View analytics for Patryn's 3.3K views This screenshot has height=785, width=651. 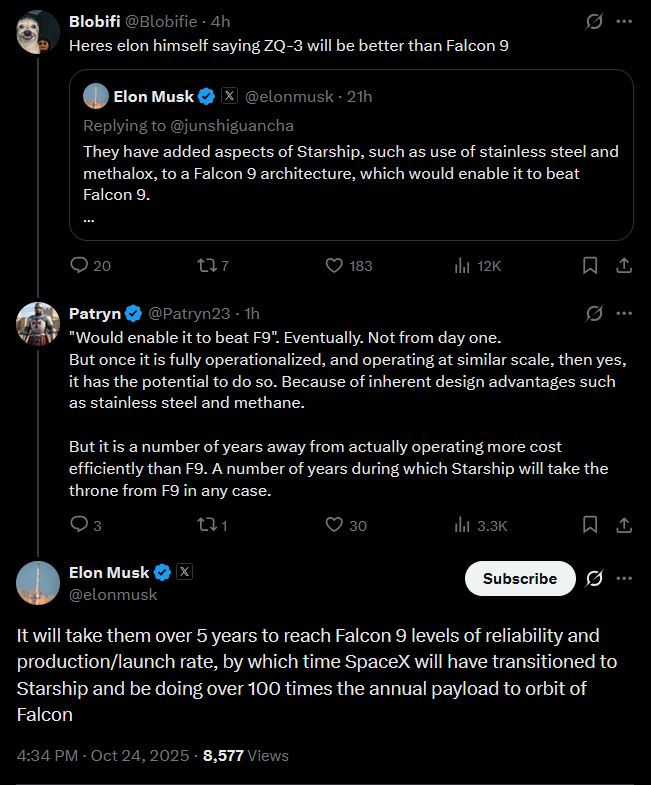(x=481, y=524)
